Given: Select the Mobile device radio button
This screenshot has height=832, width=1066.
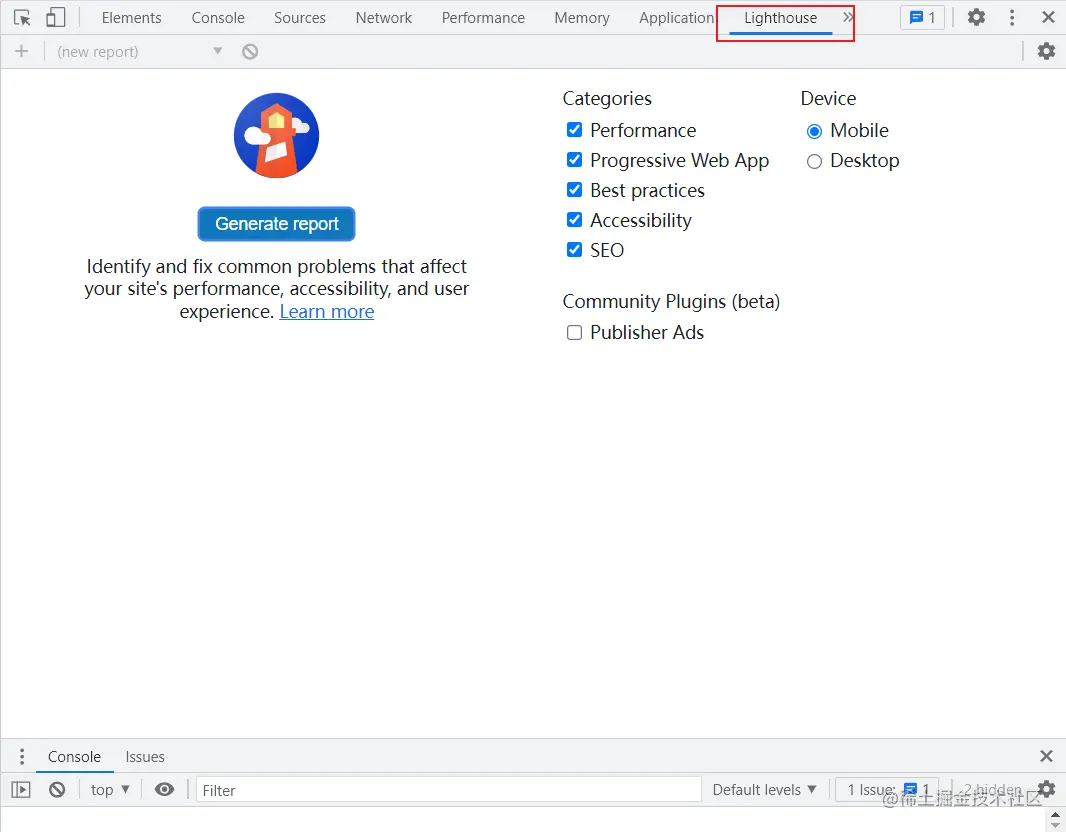Looking at the screenshot, I should (x=814, y=131).
